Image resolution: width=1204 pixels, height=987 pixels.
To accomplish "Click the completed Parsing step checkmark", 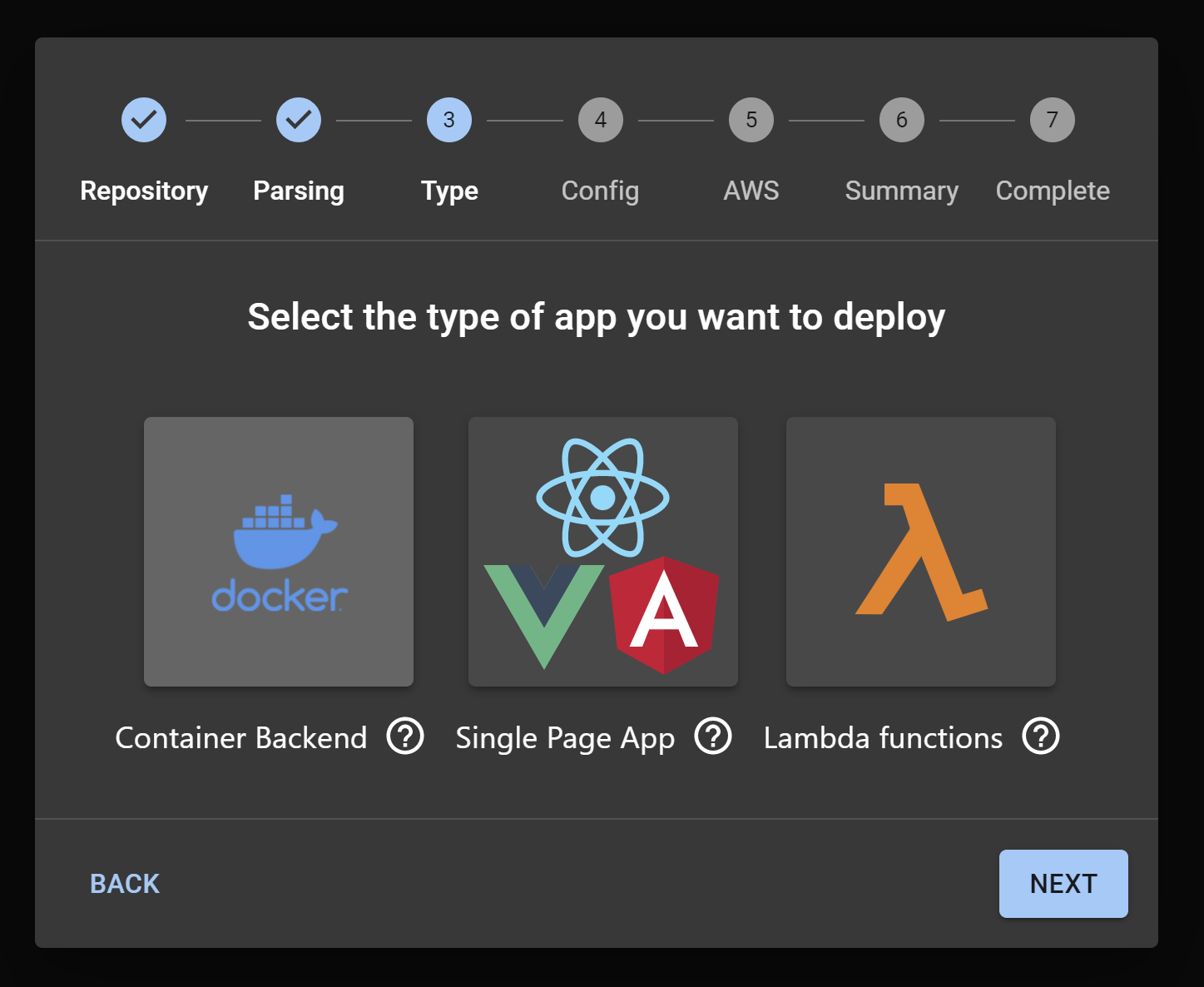I will pyautogui.click(x=299, y=120).
